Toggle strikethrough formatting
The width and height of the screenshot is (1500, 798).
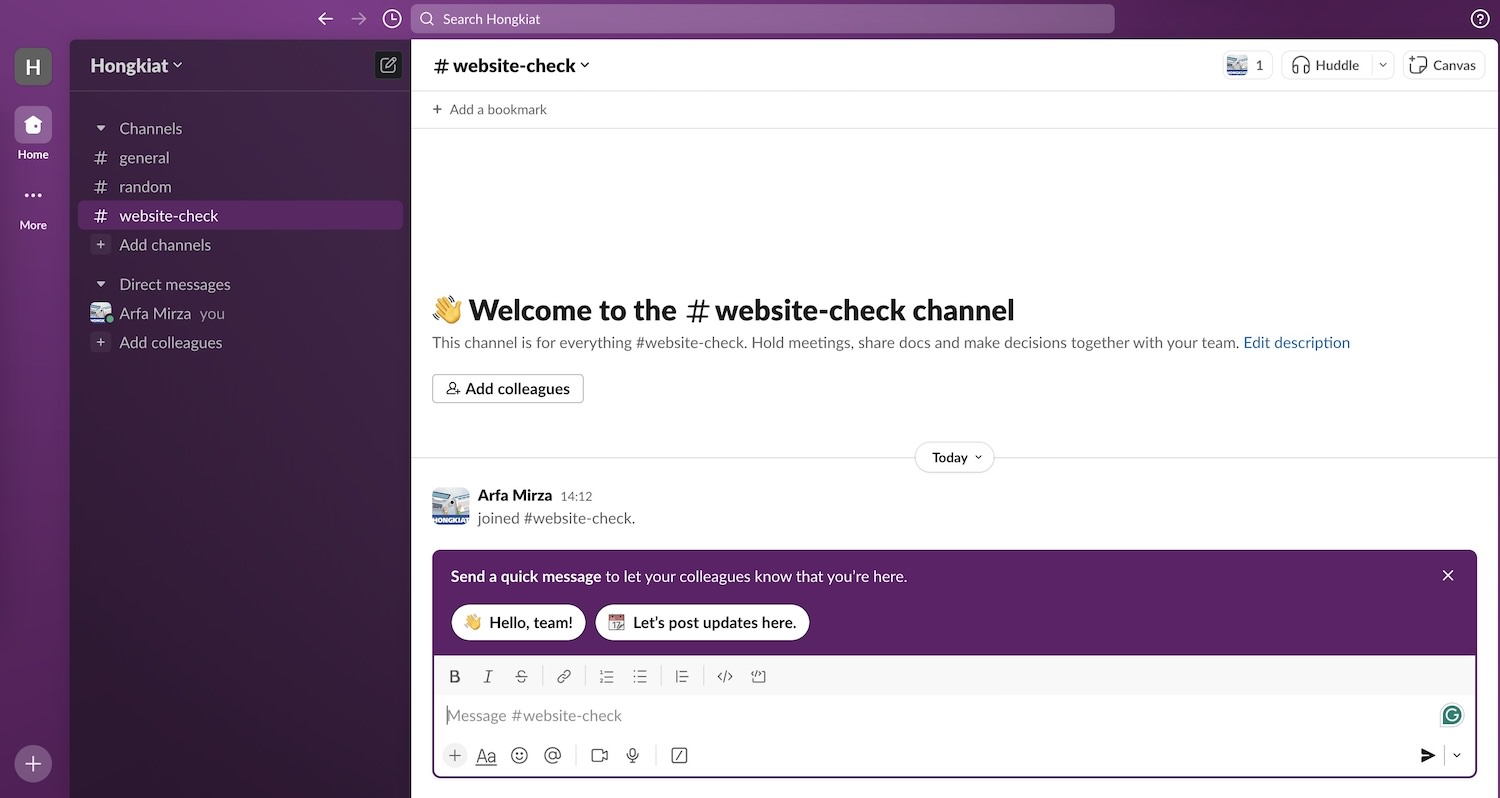point(521,676)
